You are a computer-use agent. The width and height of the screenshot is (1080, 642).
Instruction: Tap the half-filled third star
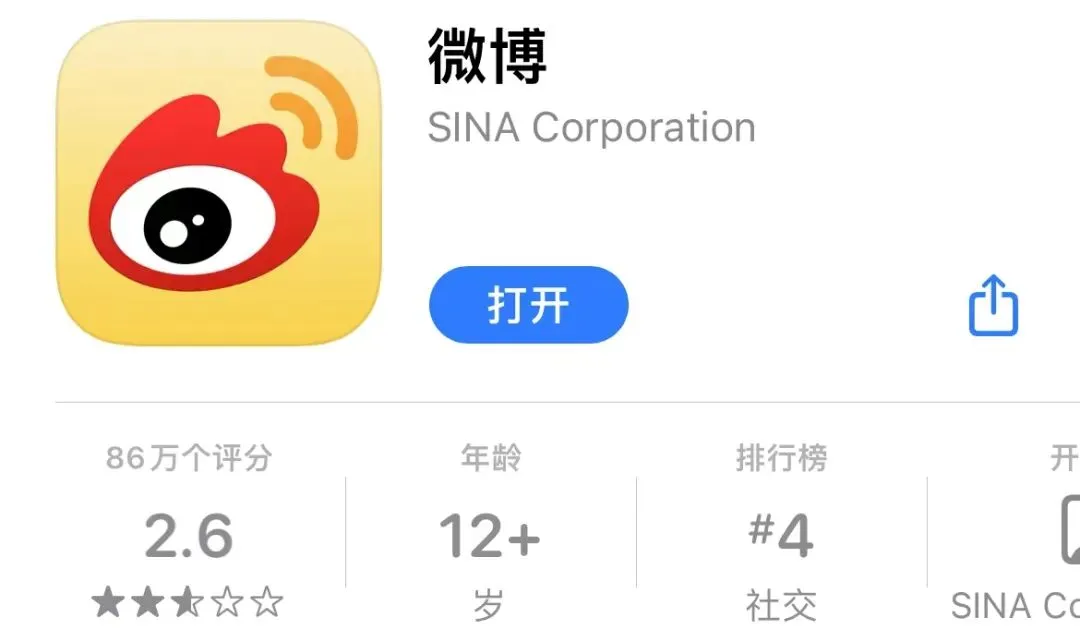coord(187,602)
